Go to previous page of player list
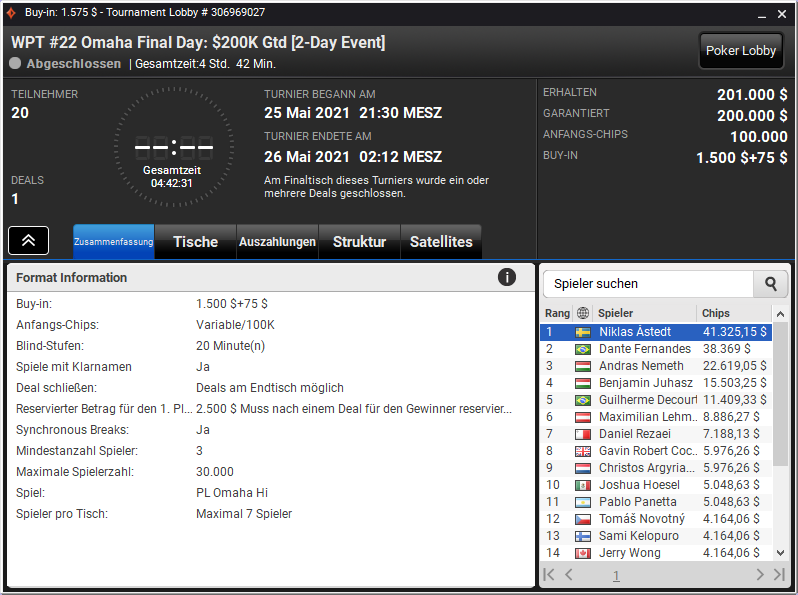Viewport: 798px width, 595px height. point(569,575)
